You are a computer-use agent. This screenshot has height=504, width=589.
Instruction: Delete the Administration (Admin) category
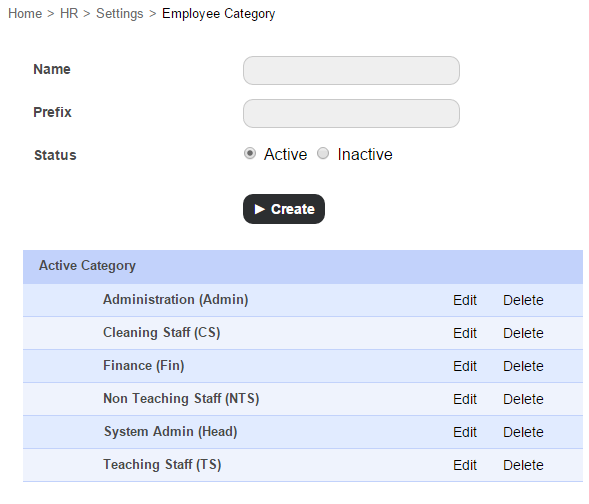click(x=523, y=300)
